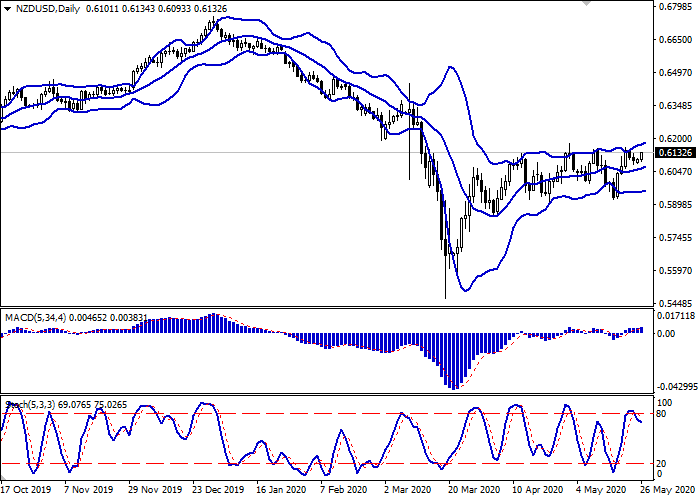
Task: Select the 20 Mar 2020 date label
Action: click(475, 492)
